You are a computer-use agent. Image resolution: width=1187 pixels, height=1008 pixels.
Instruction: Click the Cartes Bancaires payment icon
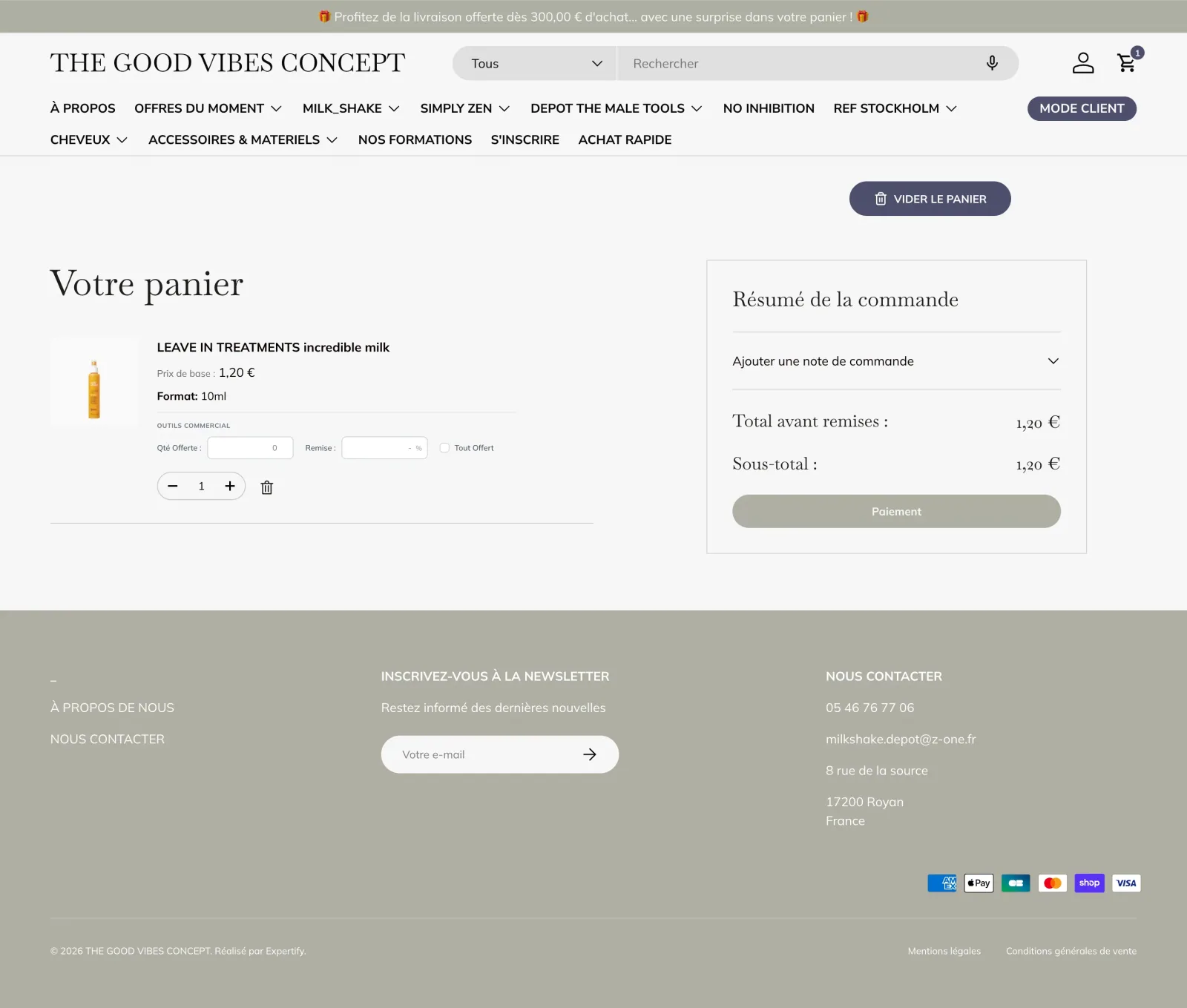coord(1016,883)
